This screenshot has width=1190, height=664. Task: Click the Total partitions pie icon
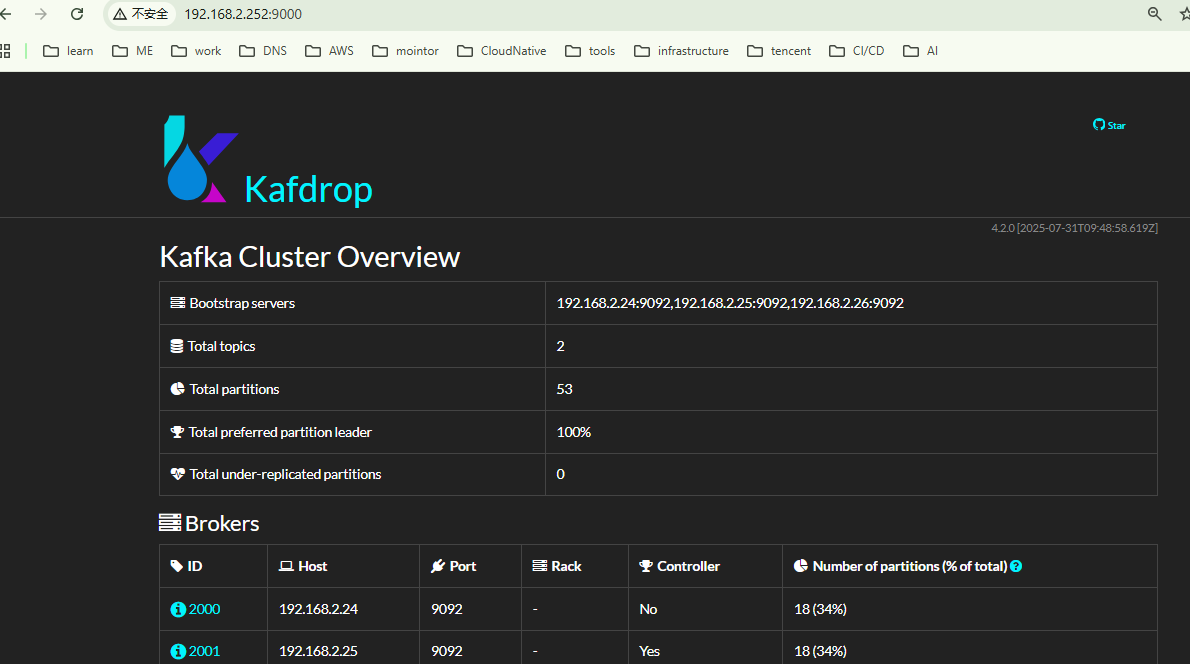(178, 389)
